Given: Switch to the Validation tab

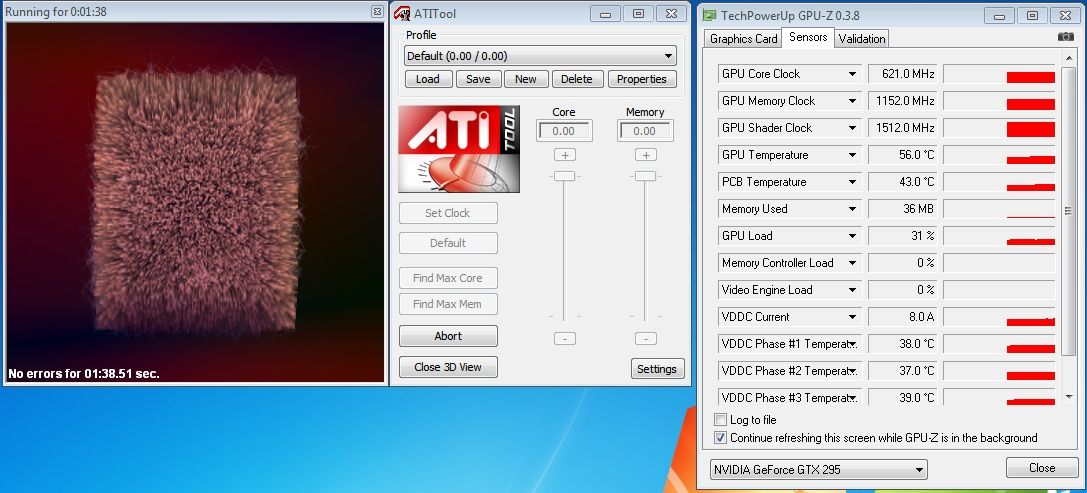Looking at the screenshot, I should click(x=862, y=40).
